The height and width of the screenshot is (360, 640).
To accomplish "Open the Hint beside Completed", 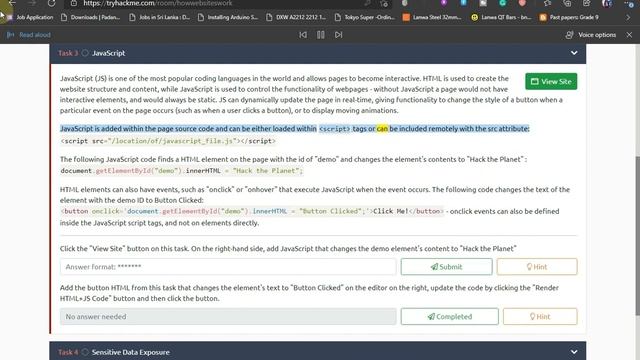I will (x=540, y=316).
